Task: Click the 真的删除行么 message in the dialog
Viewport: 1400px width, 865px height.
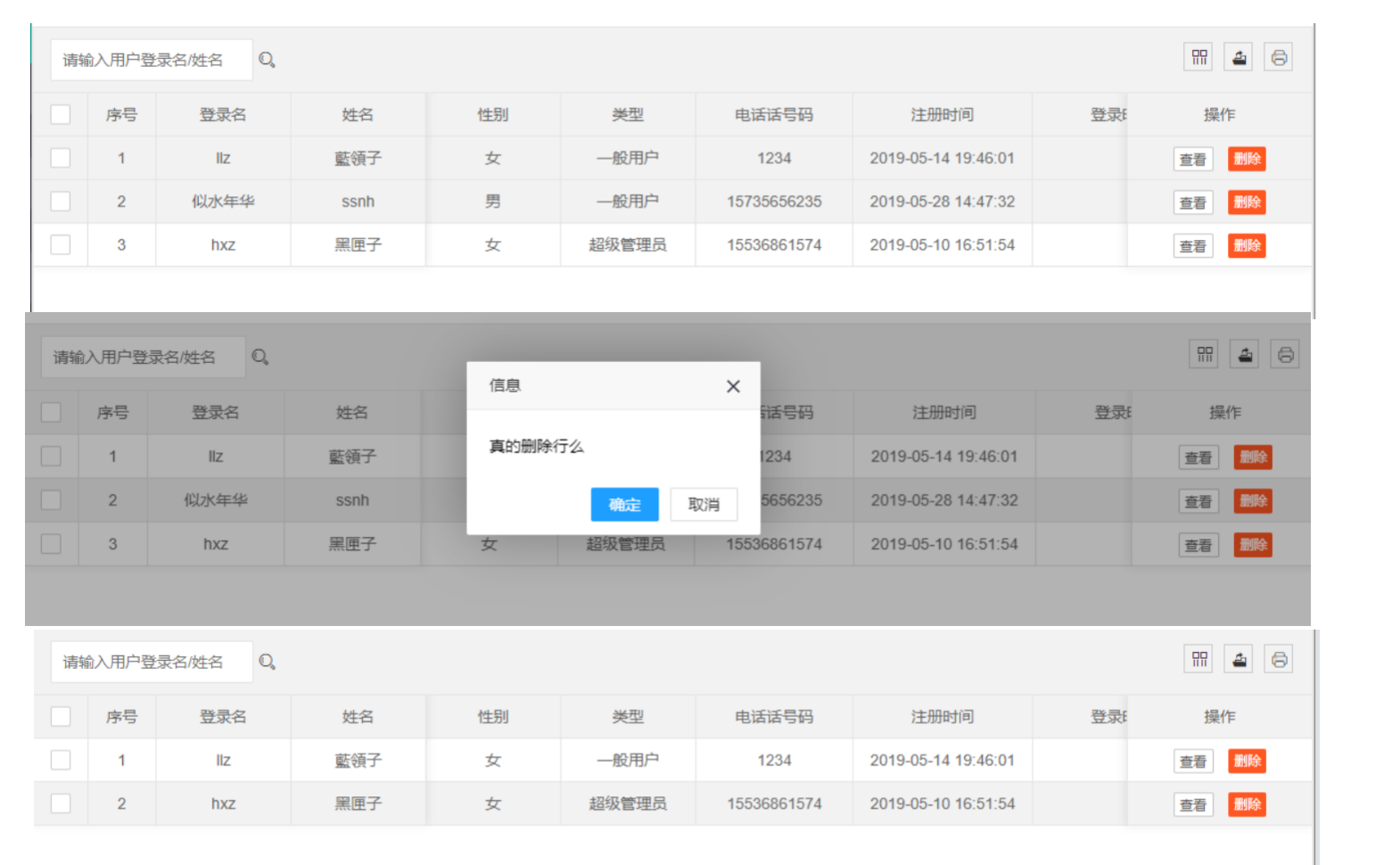Action: point(536,446)
